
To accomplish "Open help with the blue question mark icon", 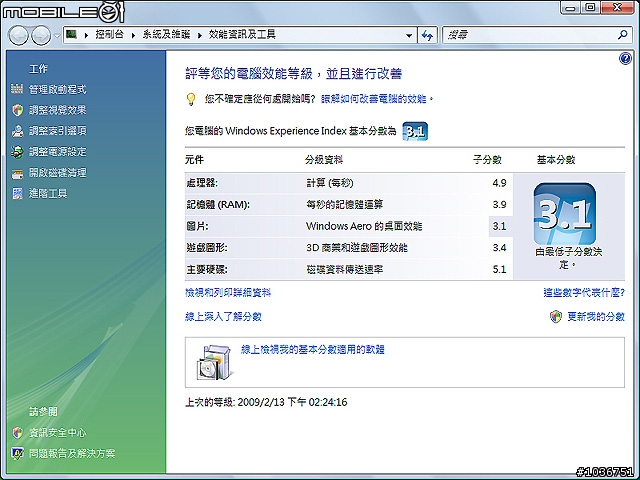I will point(625,59).
